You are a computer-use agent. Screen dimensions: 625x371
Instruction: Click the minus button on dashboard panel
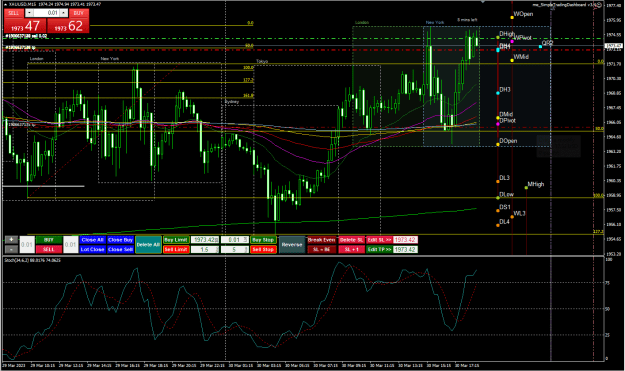coord(11,249)
